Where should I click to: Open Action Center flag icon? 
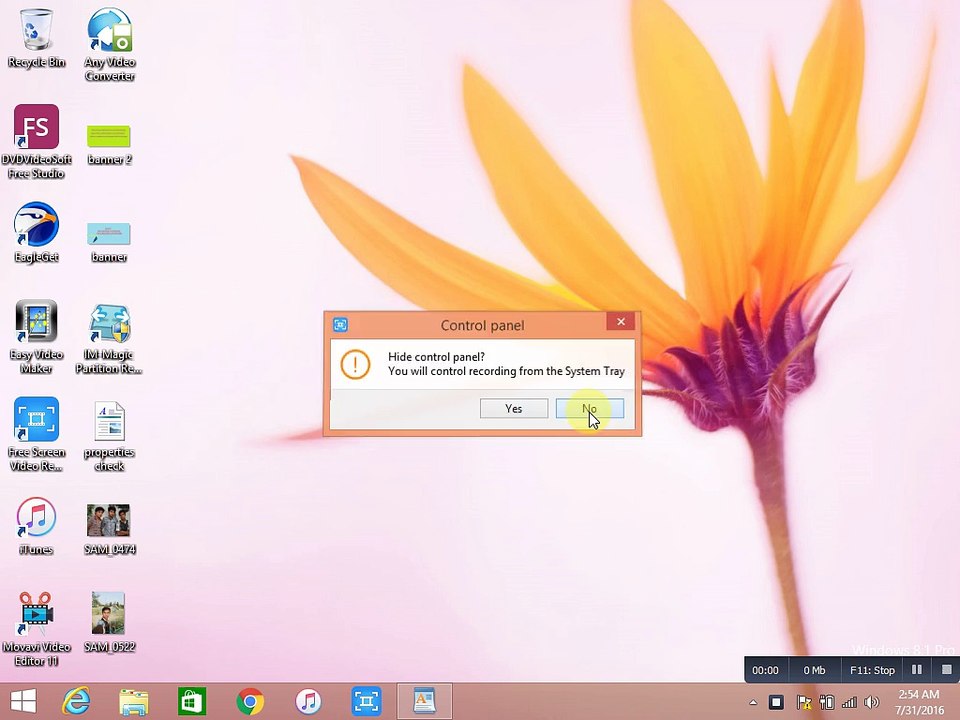pyautogui.click(x=804, y=702)
